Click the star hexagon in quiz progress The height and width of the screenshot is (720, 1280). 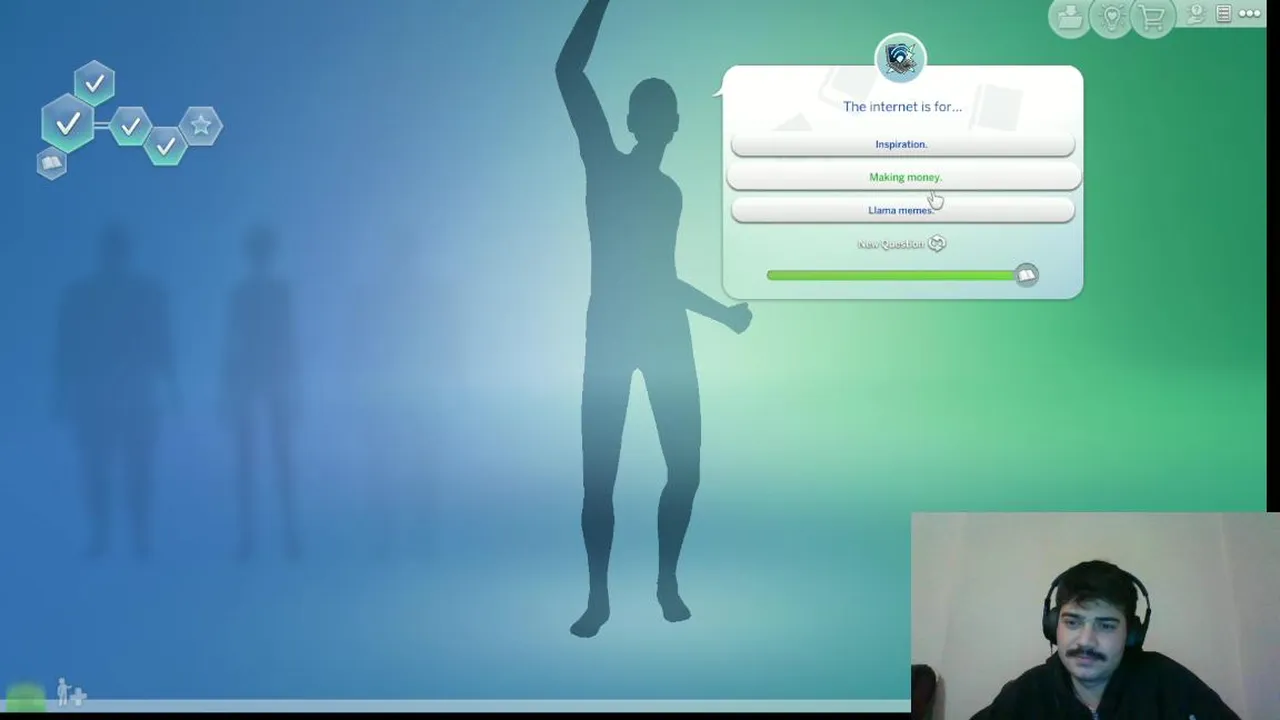tap(201, 126)
